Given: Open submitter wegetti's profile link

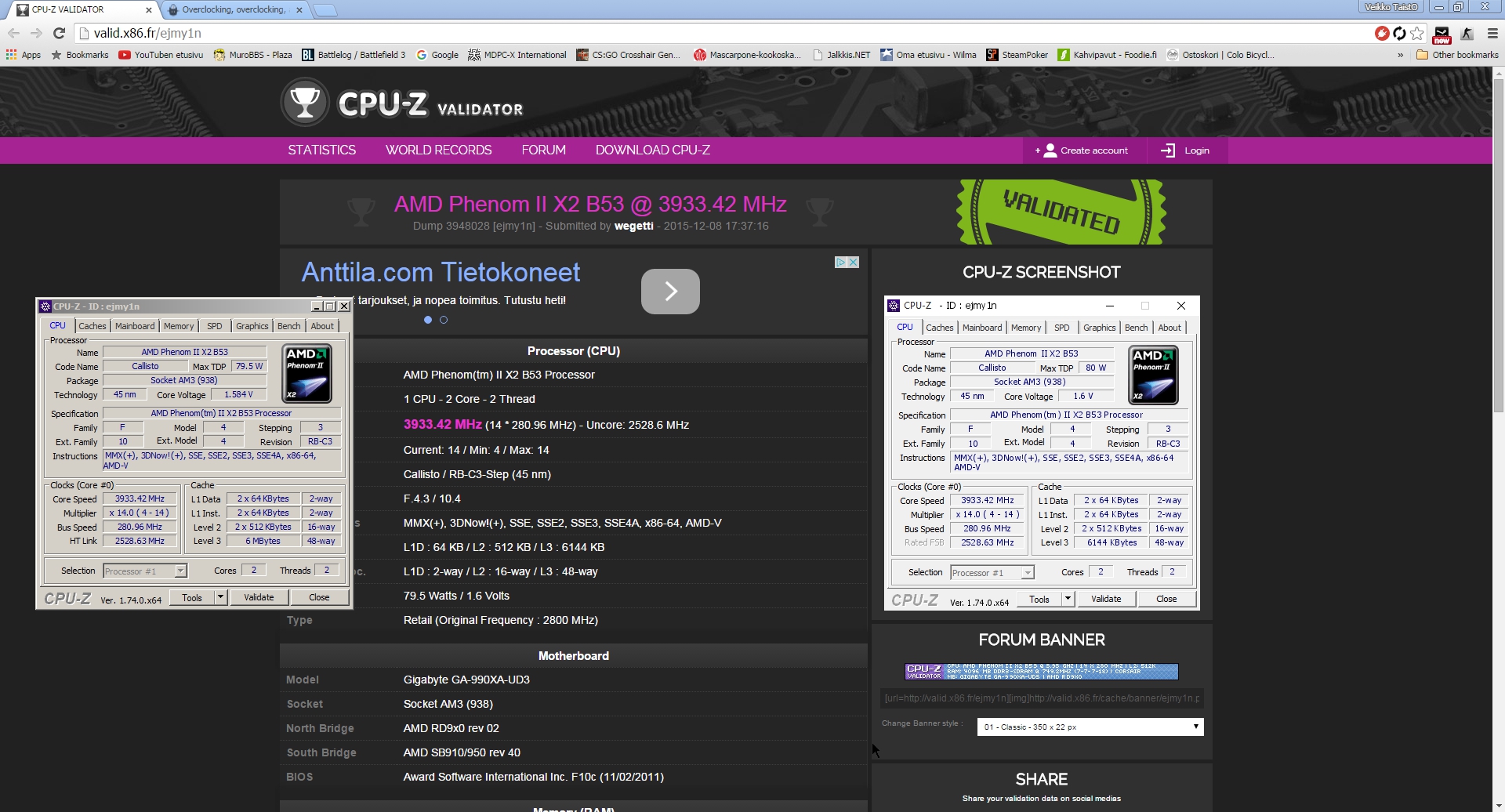Looking at the screenshot, I should point(633,226).
